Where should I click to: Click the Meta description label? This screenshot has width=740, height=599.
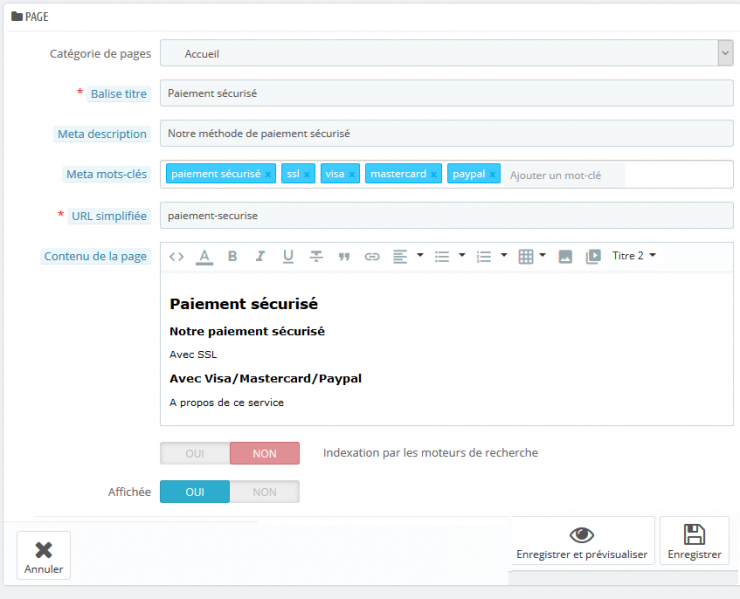(102, 134)
